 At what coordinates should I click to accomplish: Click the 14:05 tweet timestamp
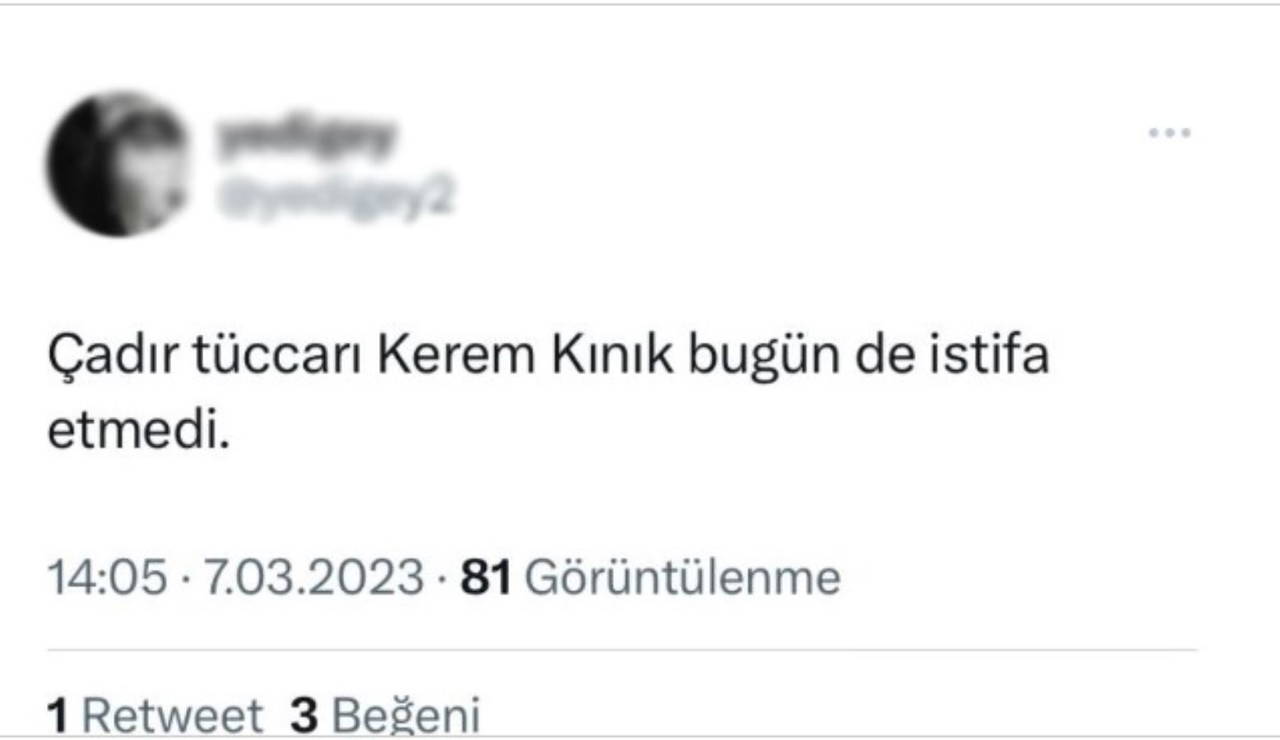tap(108, 578)
